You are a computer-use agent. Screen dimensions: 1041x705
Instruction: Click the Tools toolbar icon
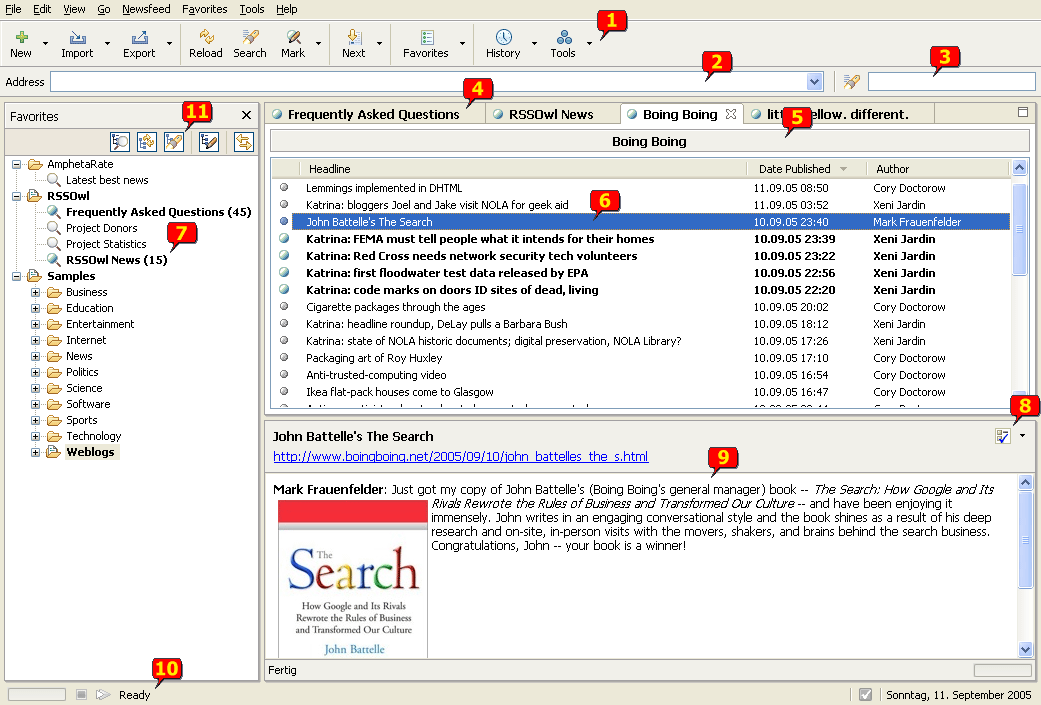[x=564, y=37]
